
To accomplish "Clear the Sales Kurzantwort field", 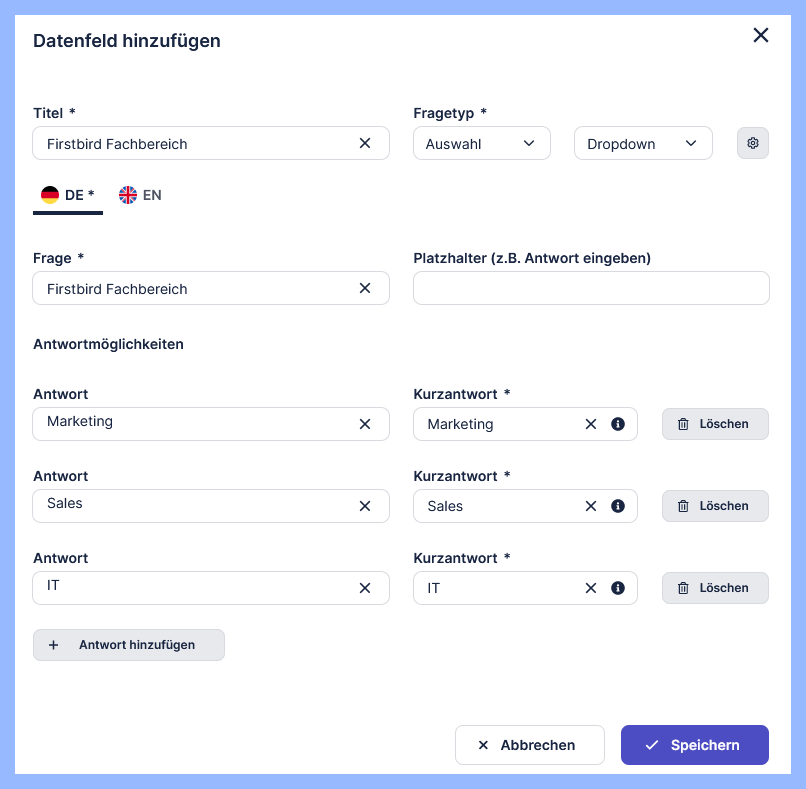I will coord(590,506).
